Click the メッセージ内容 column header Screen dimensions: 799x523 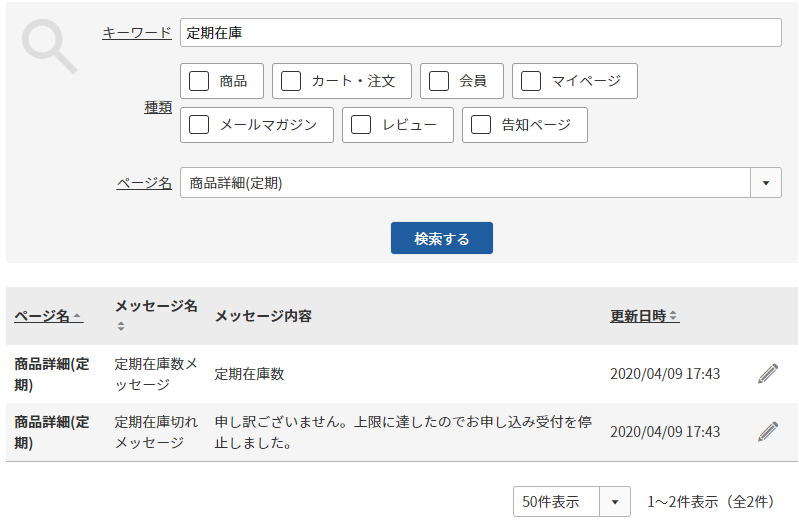(263, 316)
